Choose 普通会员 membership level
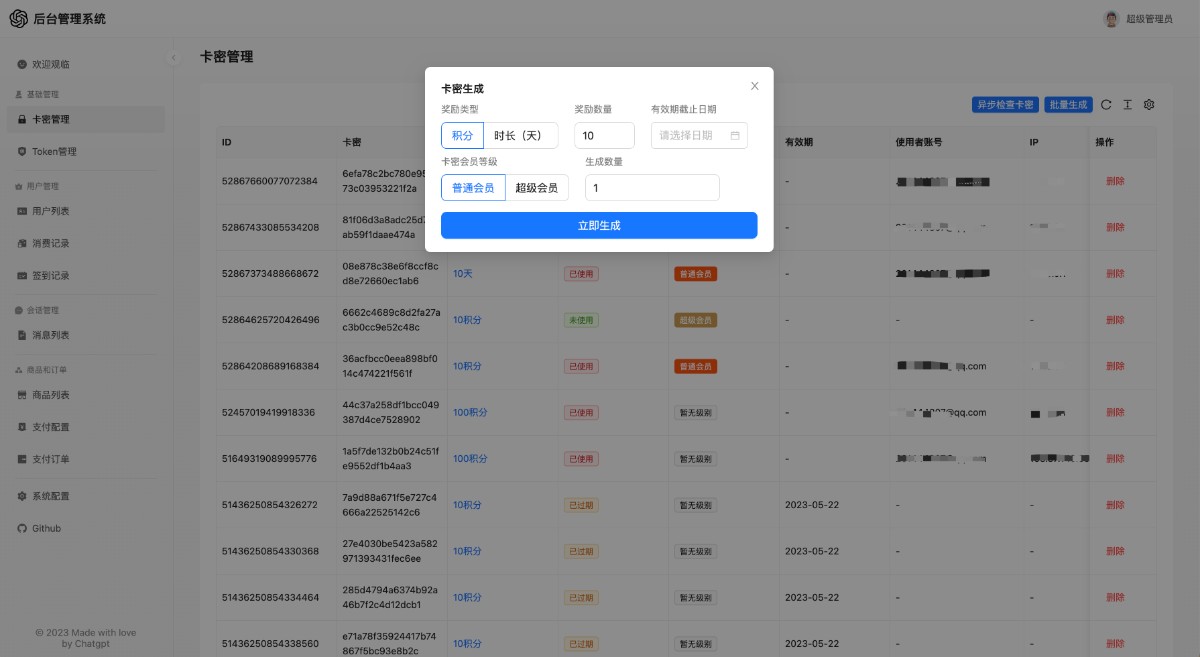1200x657 pixels. coord(473,187)
